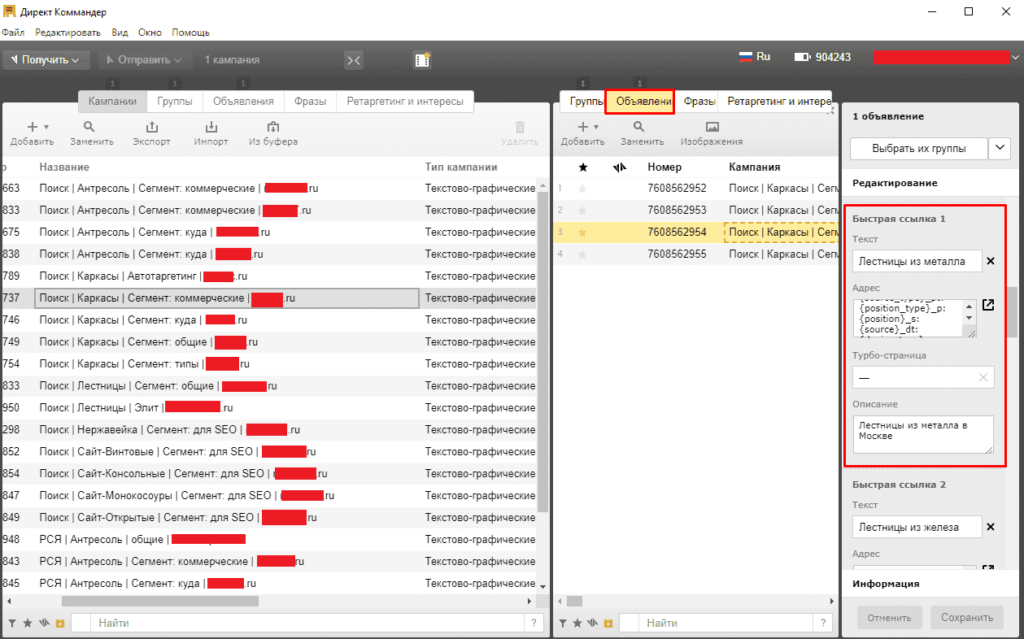Open the Помощь menu

point(191,32)
